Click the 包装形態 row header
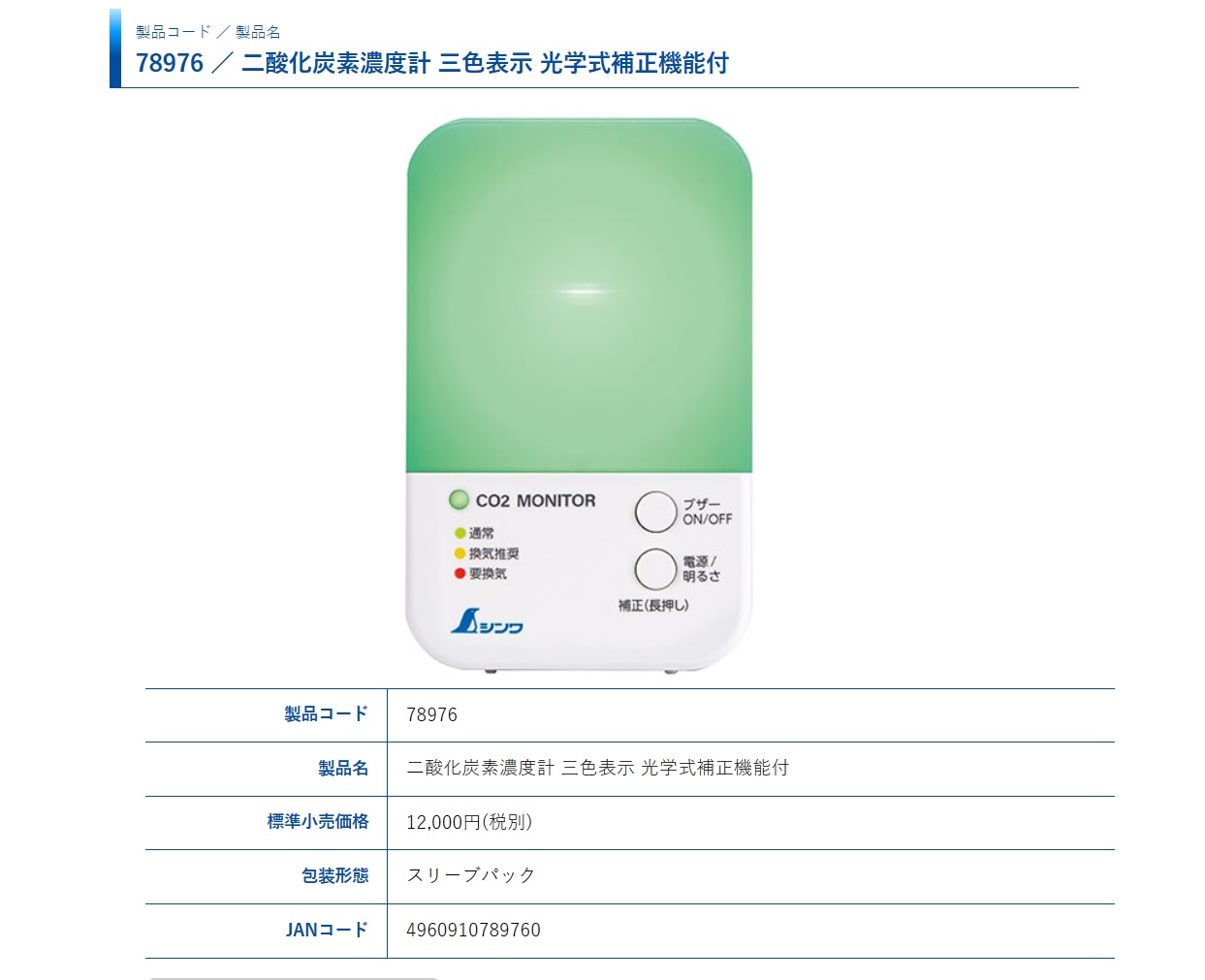 point(334,875)
